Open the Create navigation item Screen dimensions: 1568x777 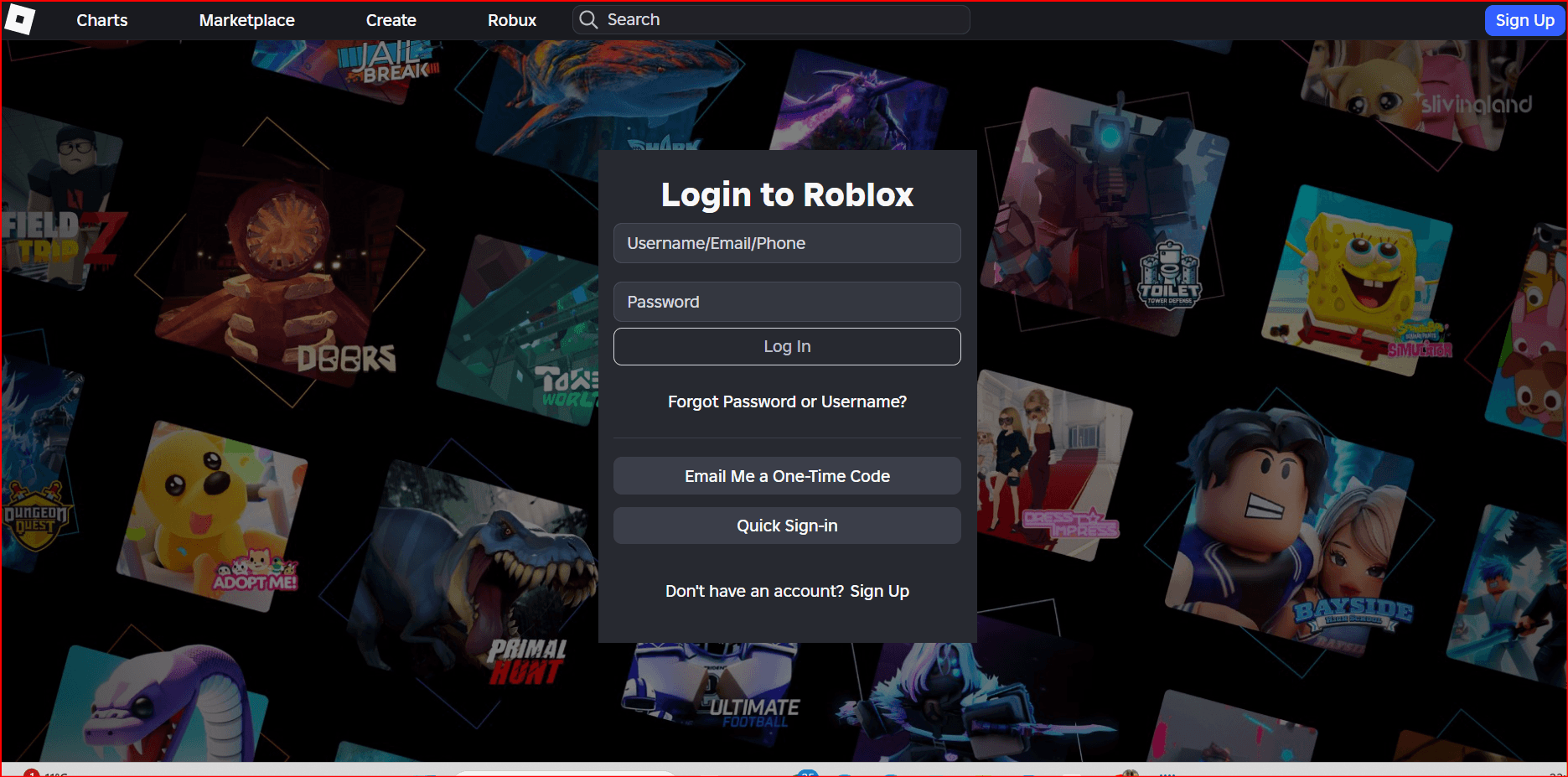point(391,20)
